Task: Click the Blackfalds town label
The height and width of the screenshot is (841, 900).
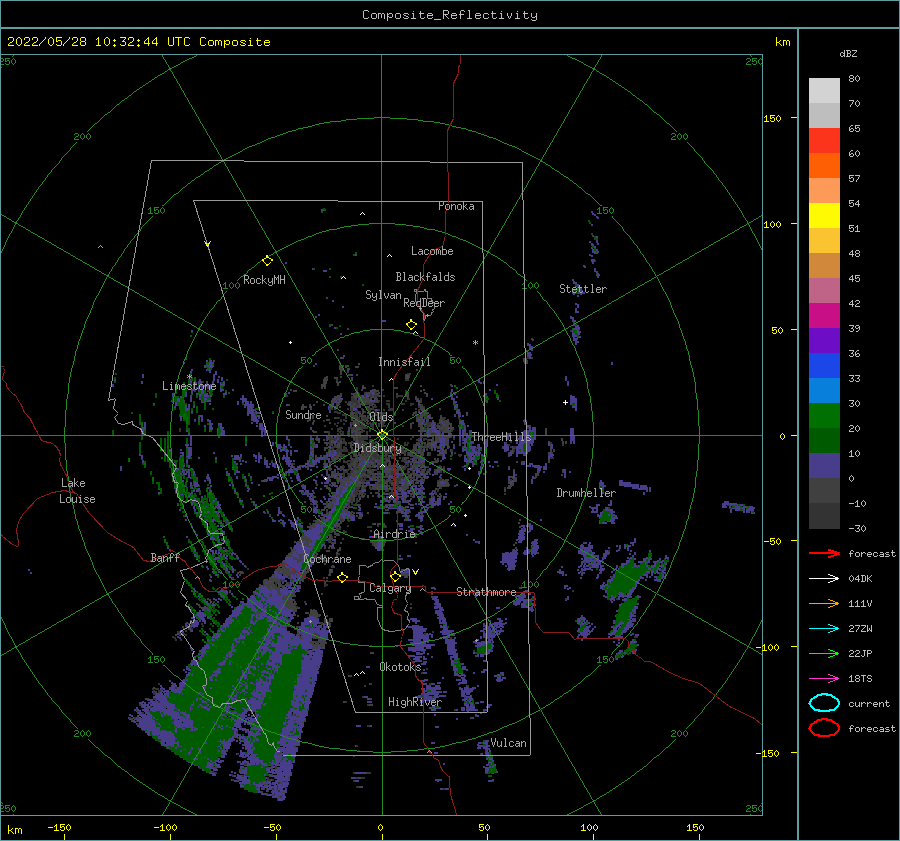Action: (425, 277)
